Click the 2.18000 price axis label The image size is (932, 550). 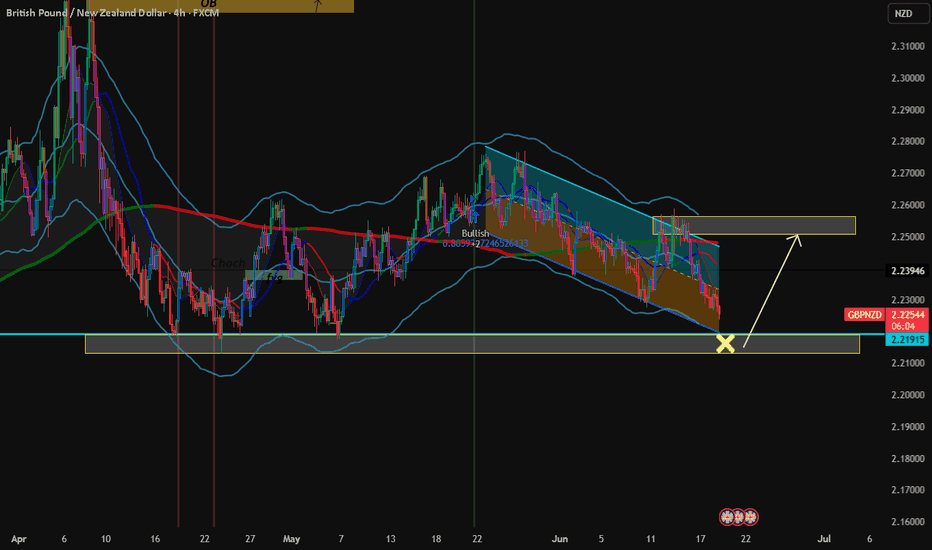point(908,458)
